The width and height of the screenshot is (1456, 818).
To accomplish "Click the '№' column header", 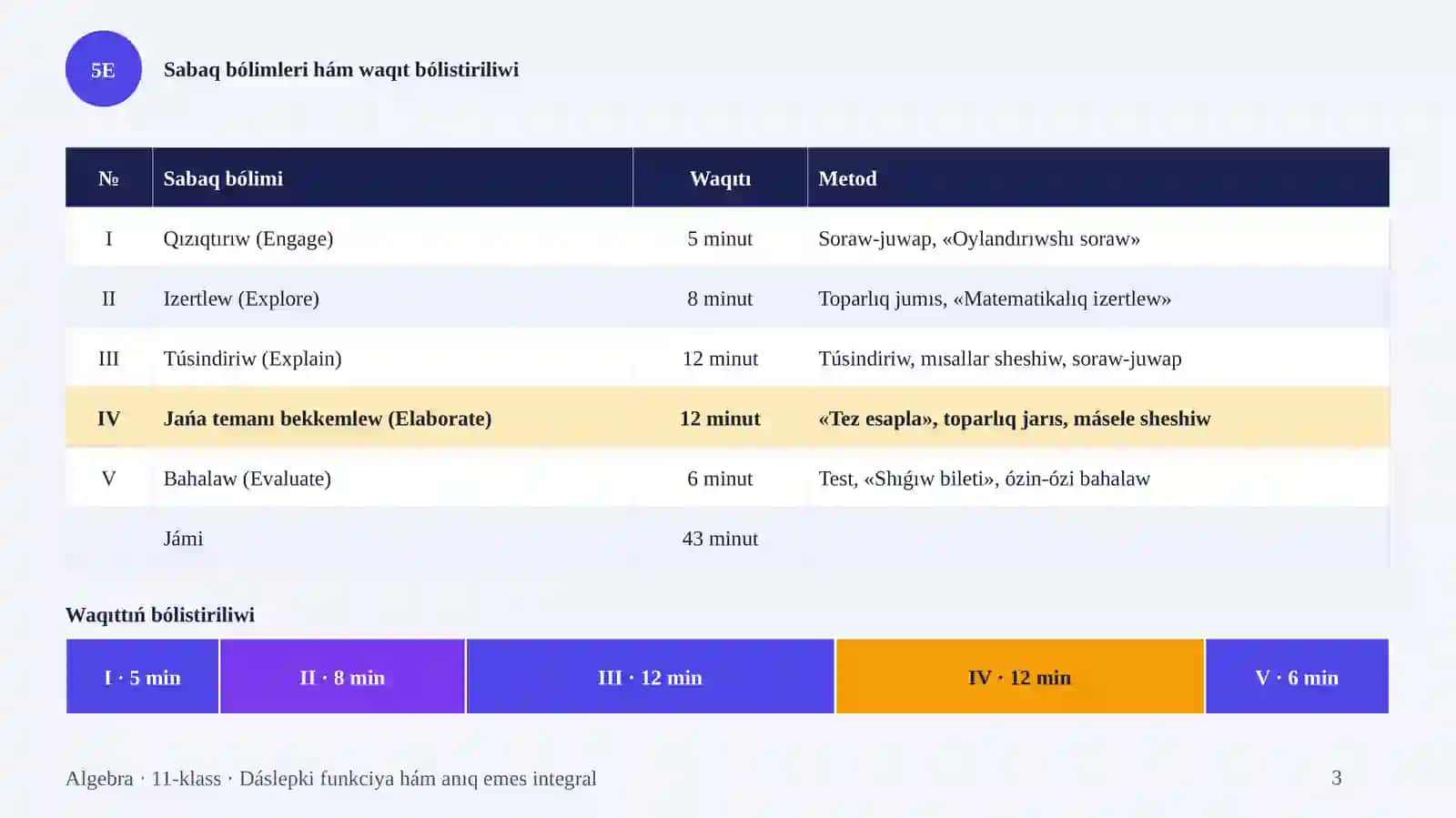I will 108,178.
